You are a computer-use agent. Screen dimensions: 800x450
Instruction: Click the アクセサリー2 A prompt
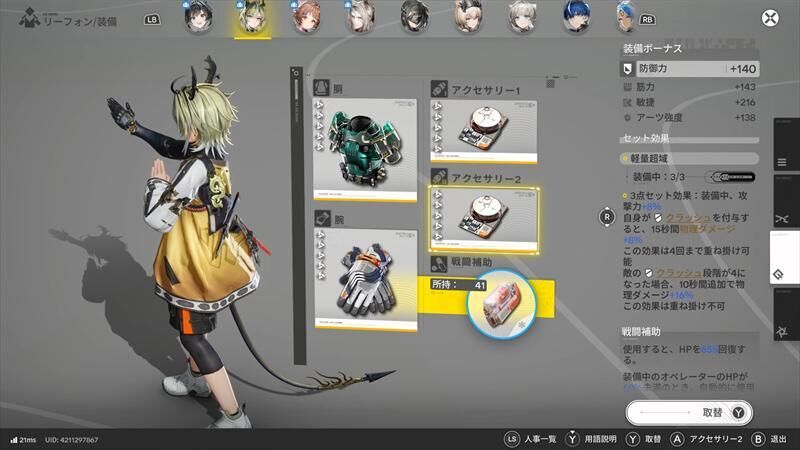click(706, 439)
